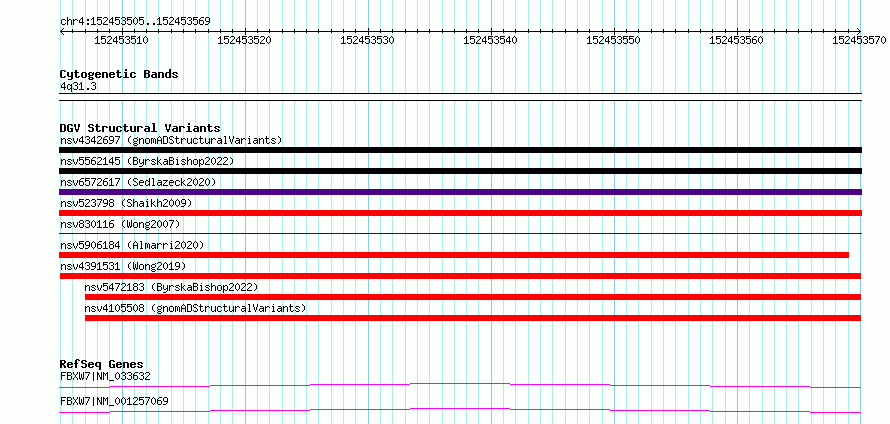Click ruler position label 152453540
Viewport: 890px width, 424px height.
pyautogui.click(x=490, y=40)
